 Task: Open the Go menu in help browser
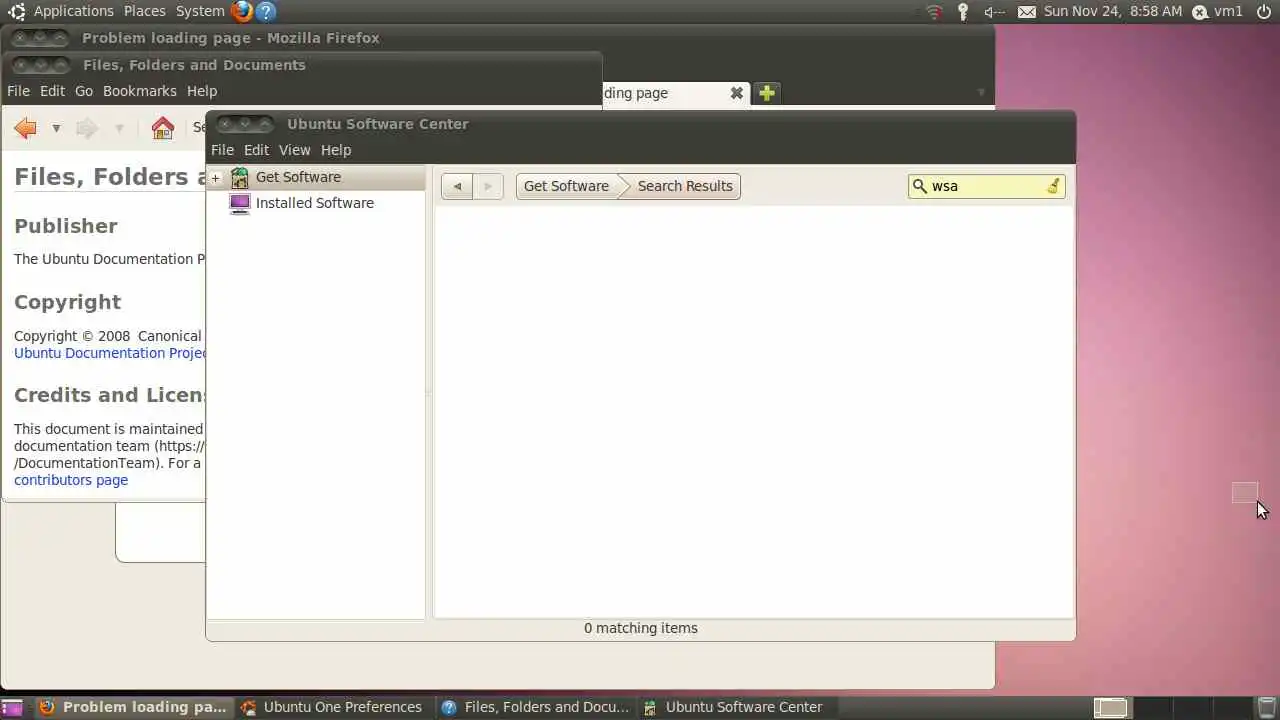84,91
